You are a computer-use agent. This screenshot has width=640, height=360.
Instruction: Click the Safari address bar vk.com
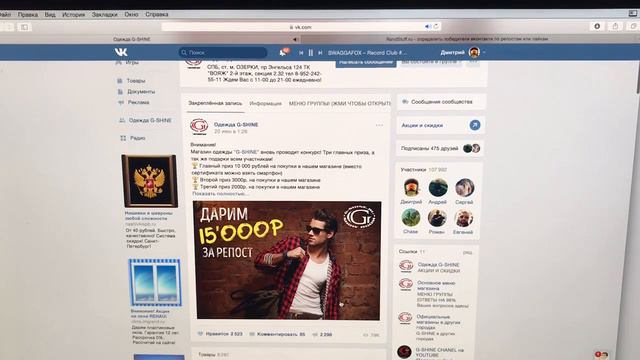coord(300,27)
